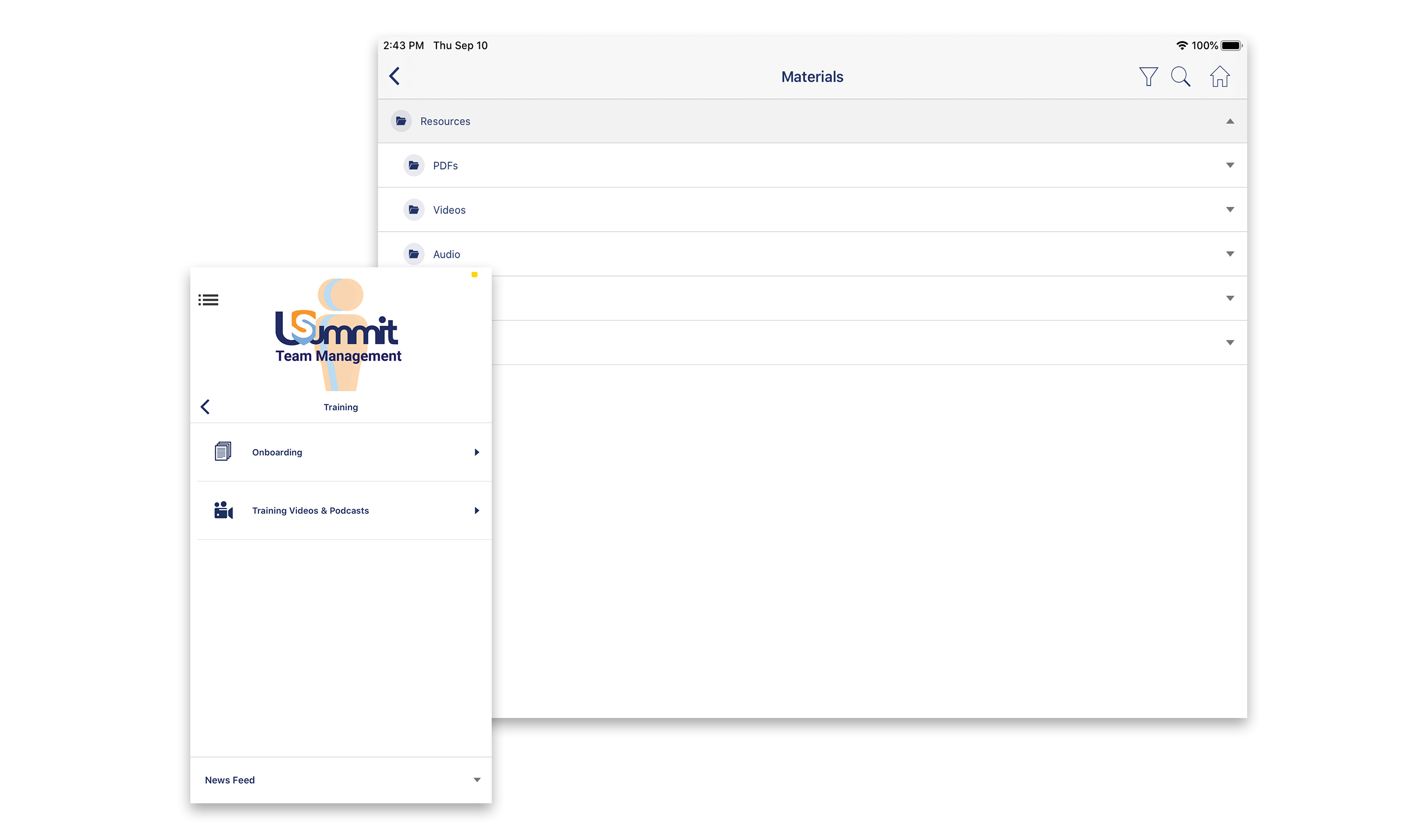The image size is (1406, 840).
Task: Open the hamburger list menu icon
Action: [x=208, y=300]
